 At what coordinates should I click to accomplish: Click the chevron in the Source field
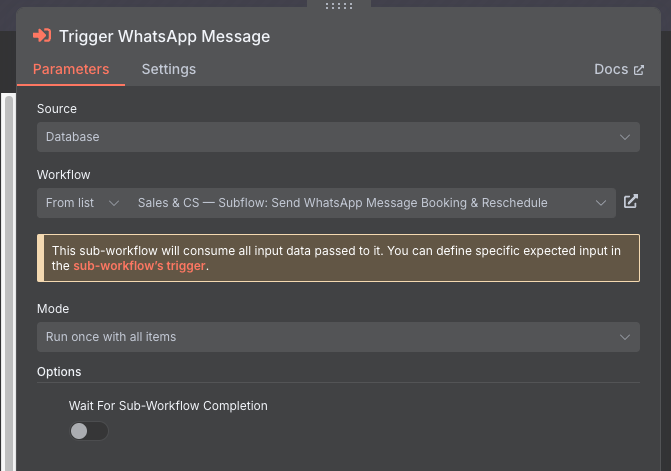625,137
